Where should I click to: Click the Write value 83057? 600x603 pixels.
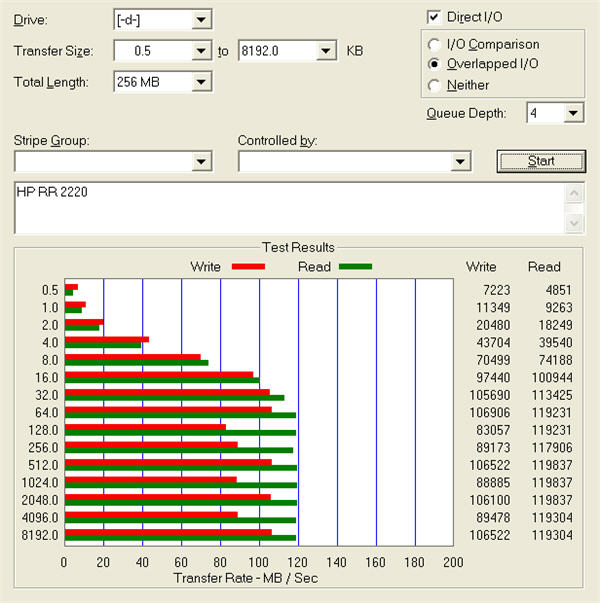tap(493, 430)
